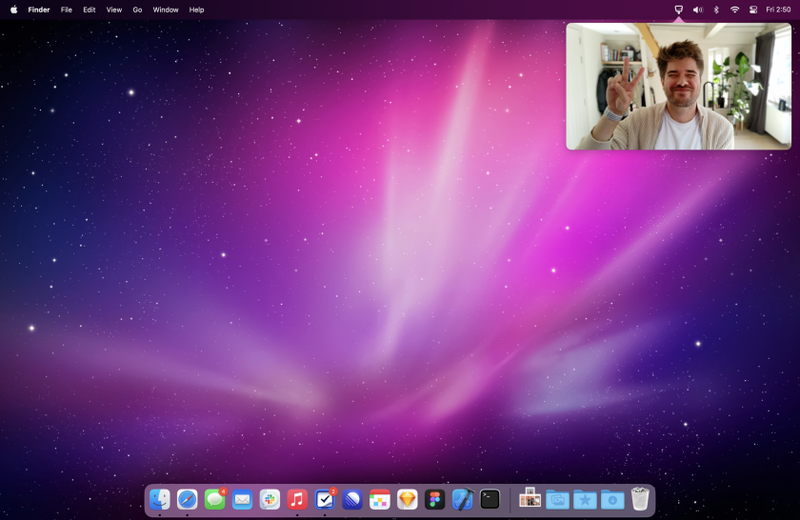This screenshot has width=800, height=520.
Task: Open Finder from the dock
Action: 160,499
